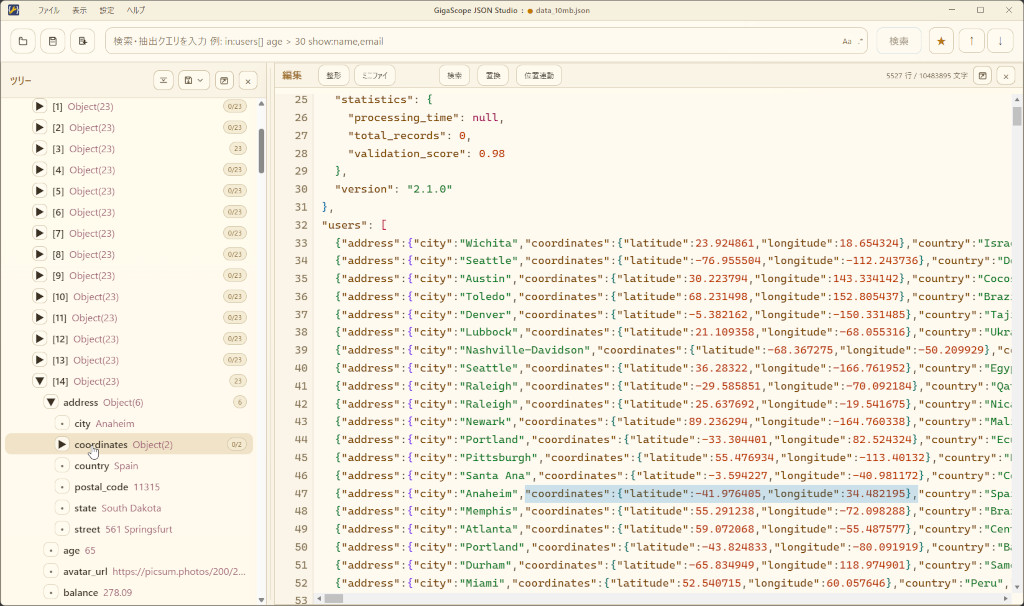This screenshot has width=1024, height=606.
Task: Click the save file icon in top toolbar
Action: [53, 41]
